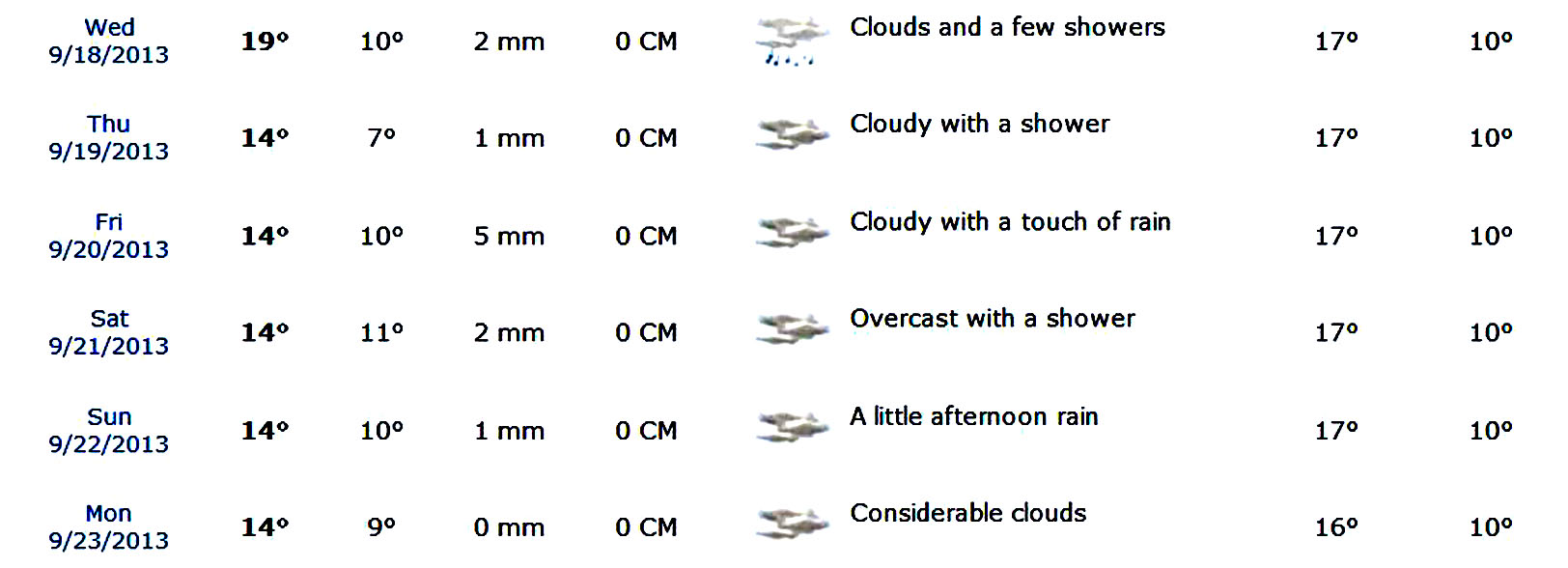Open the Thu 9/19/2013 date link
The image size is (1568, 568).
coord(109,137)
